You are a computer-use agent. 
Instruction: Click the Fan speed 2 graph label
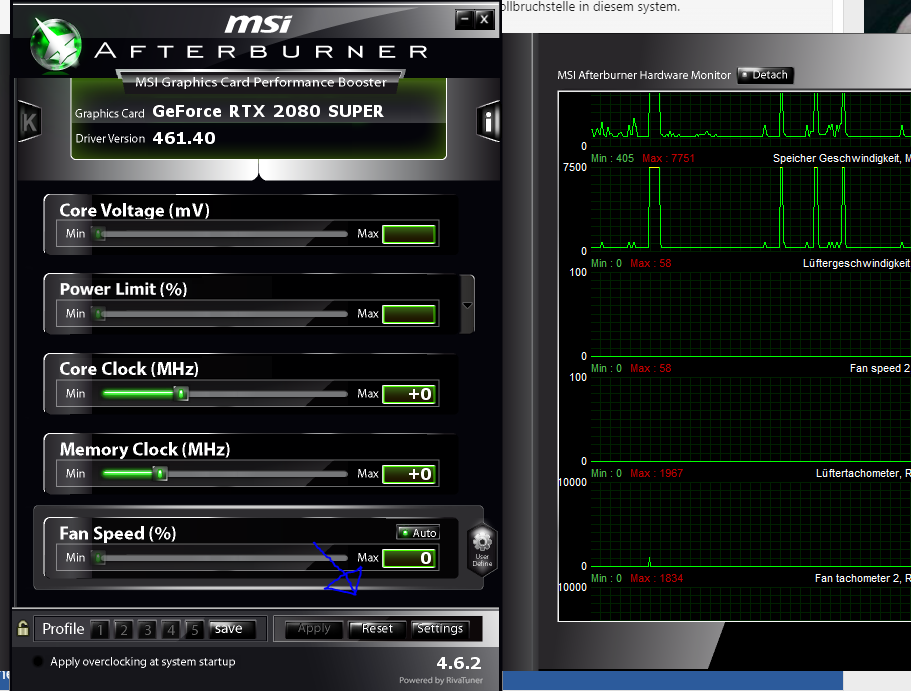point(880,368)
